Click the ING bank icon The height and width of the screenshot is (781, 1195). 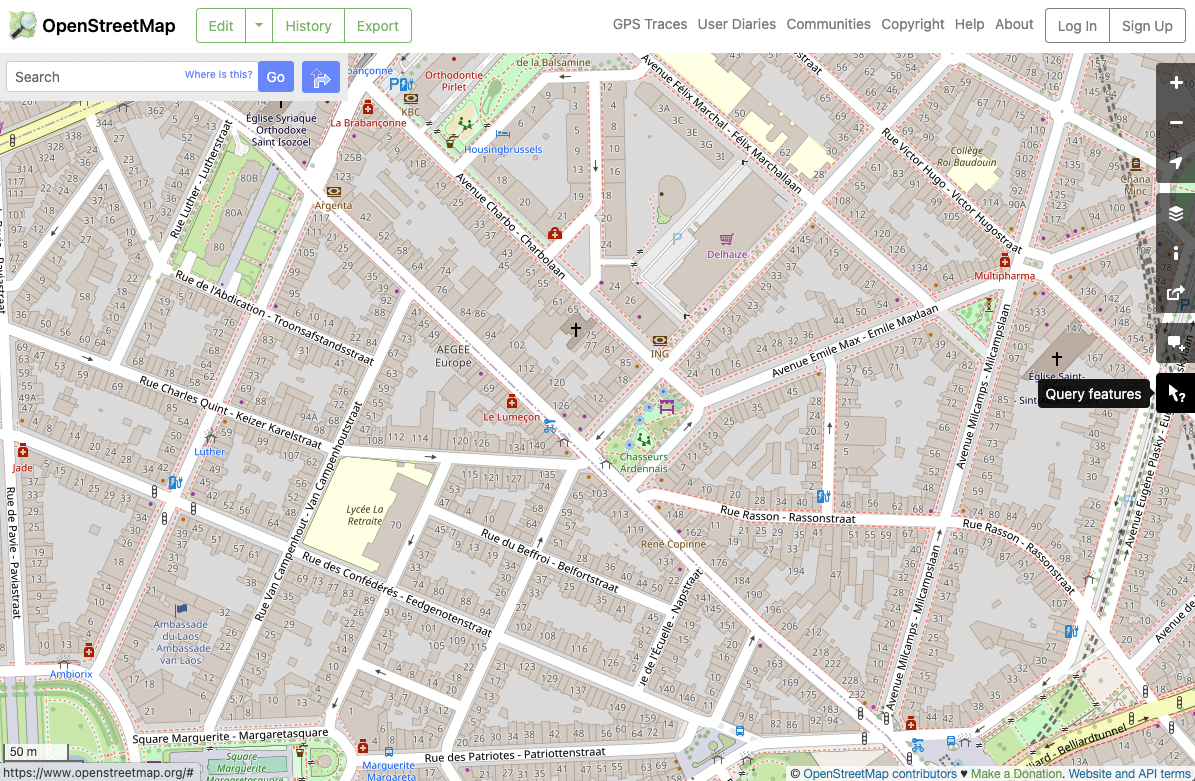point(659,340)
